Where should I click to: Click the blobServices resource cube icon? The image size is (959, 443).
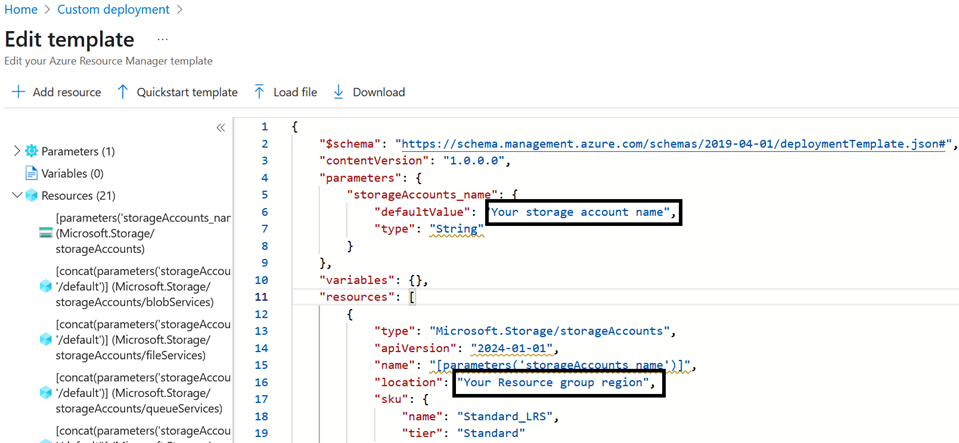click(45, 286)
